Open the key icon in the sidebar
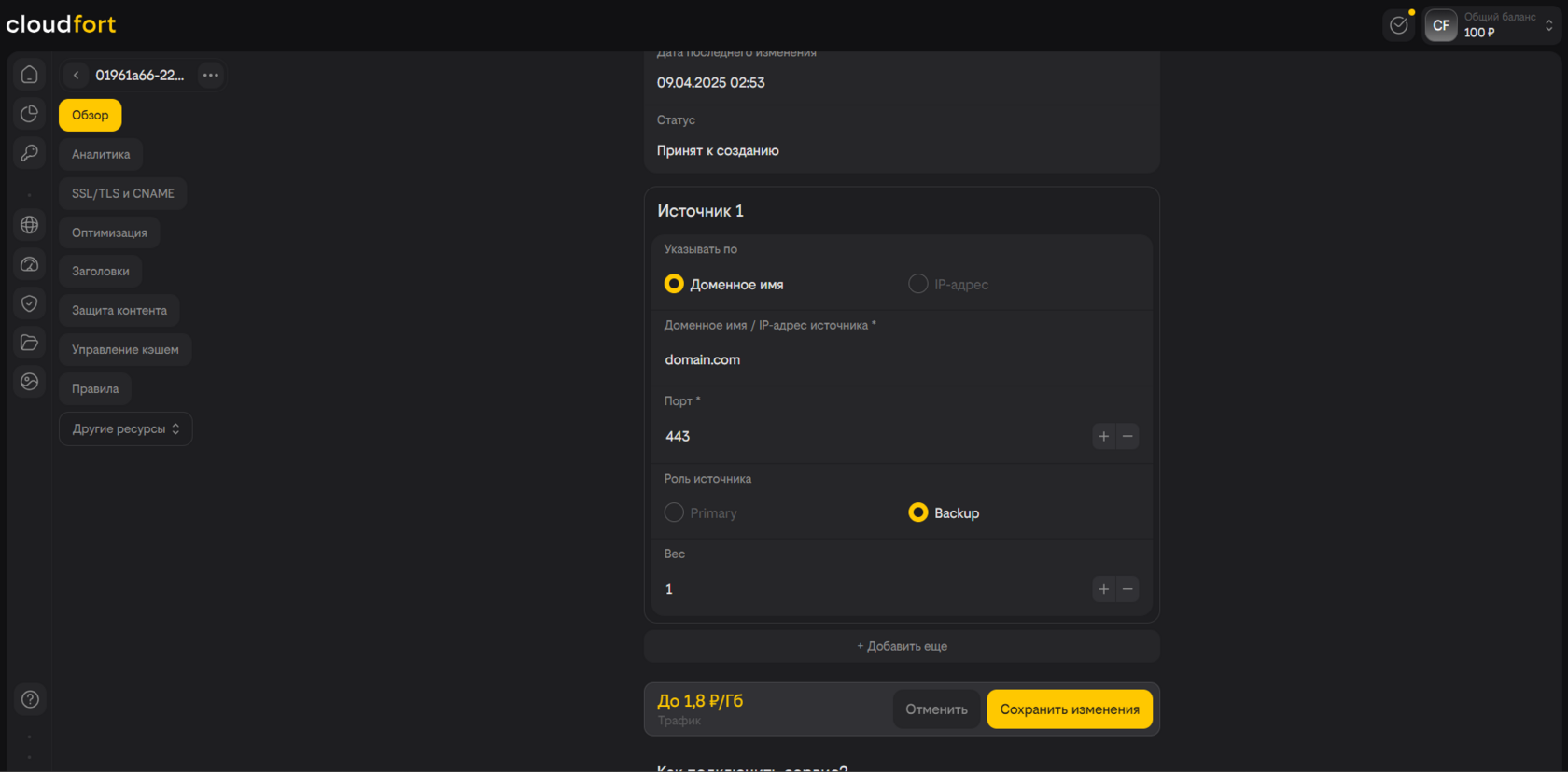 coord(30,153)
